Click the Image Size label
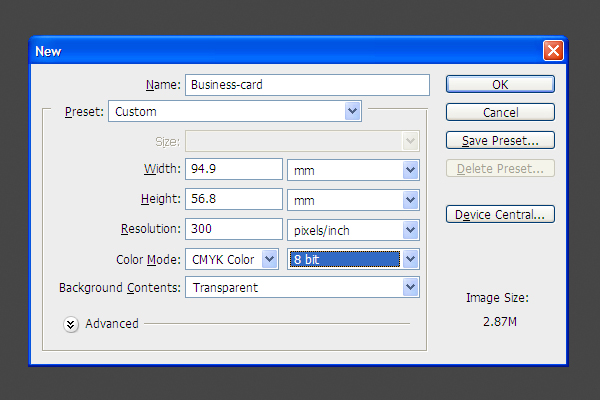600x400 pixels. click(x=497, y=297)
